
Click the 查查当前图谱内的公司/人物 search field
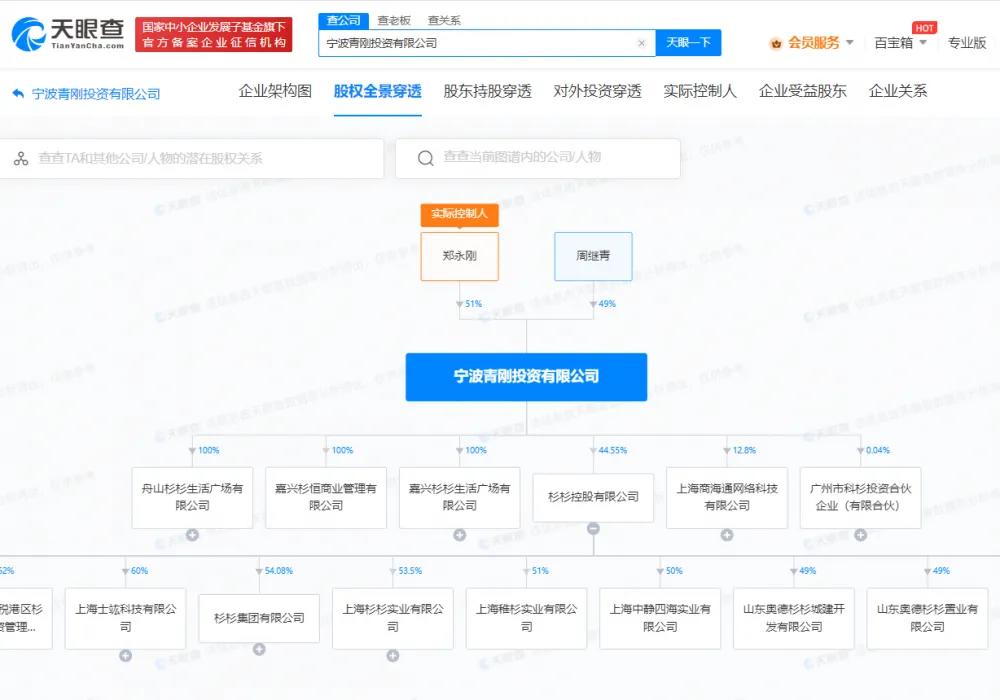[538, 158]
